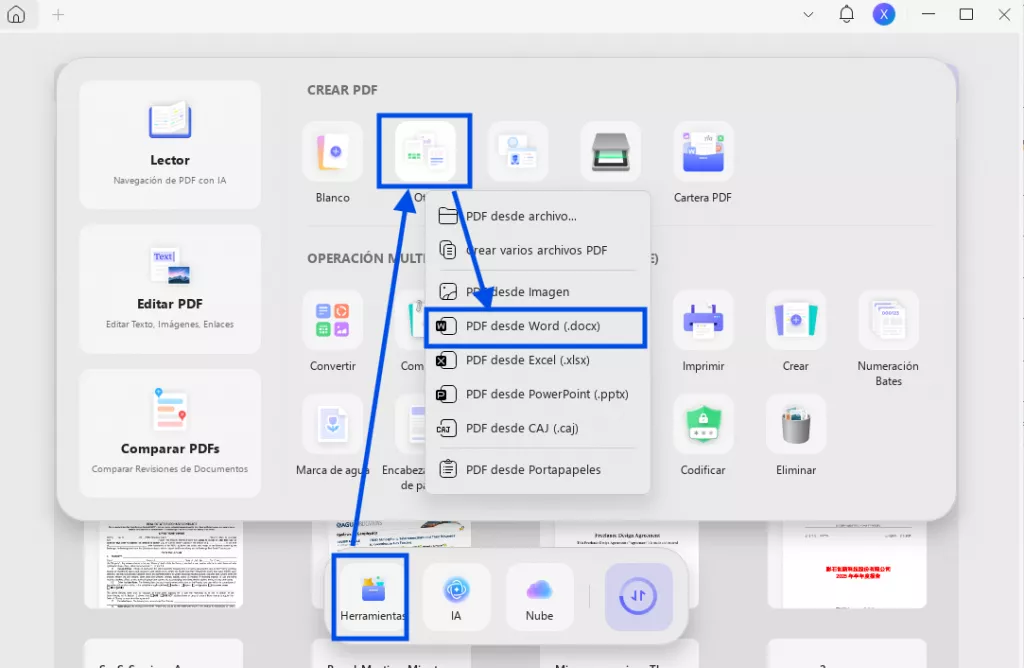Open the Eliminar tool
The image size is (1024, 668).
(x=796, y=424)
